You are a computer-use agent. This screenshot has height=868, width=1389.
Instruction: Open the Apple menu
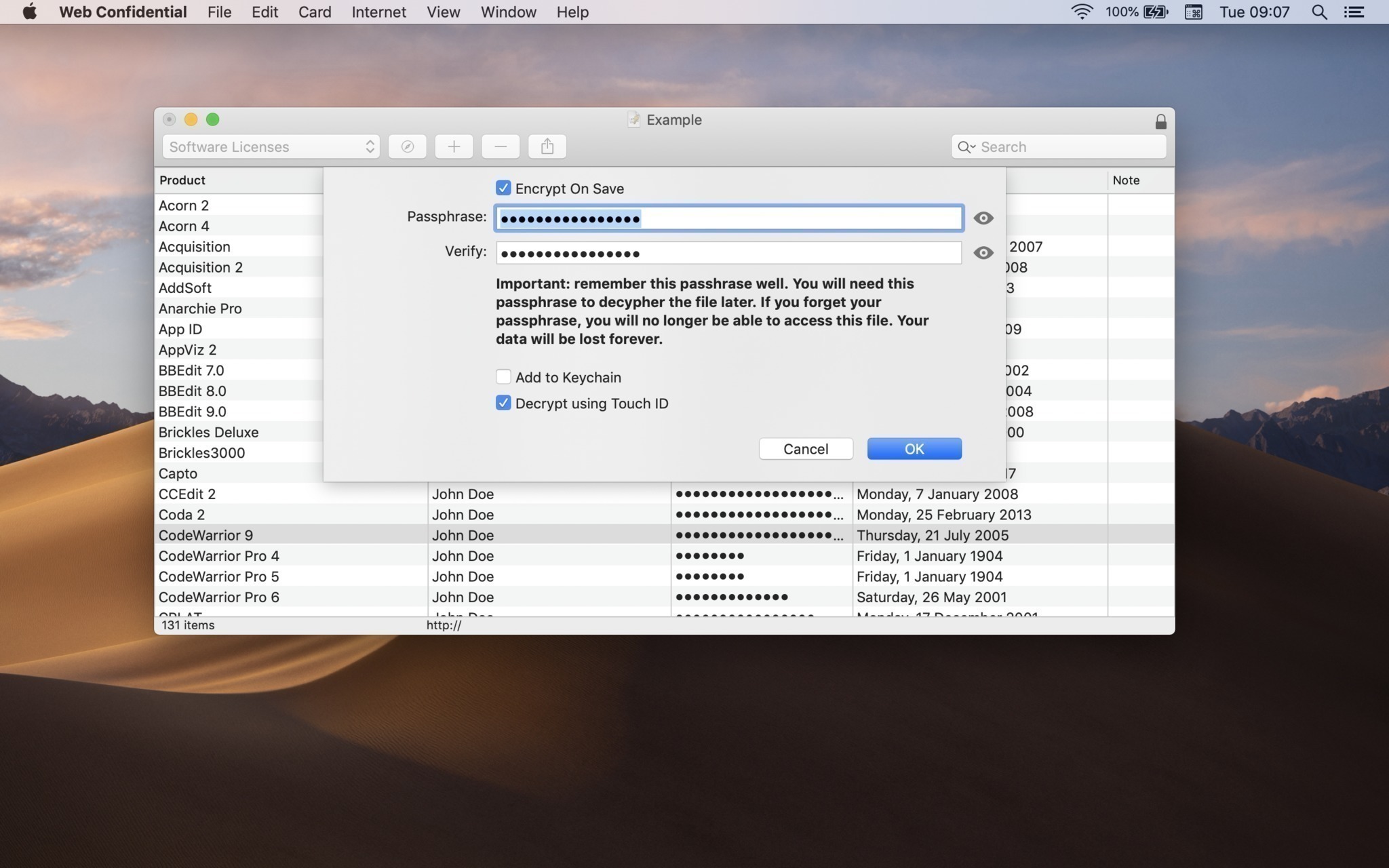pos(29,12)
